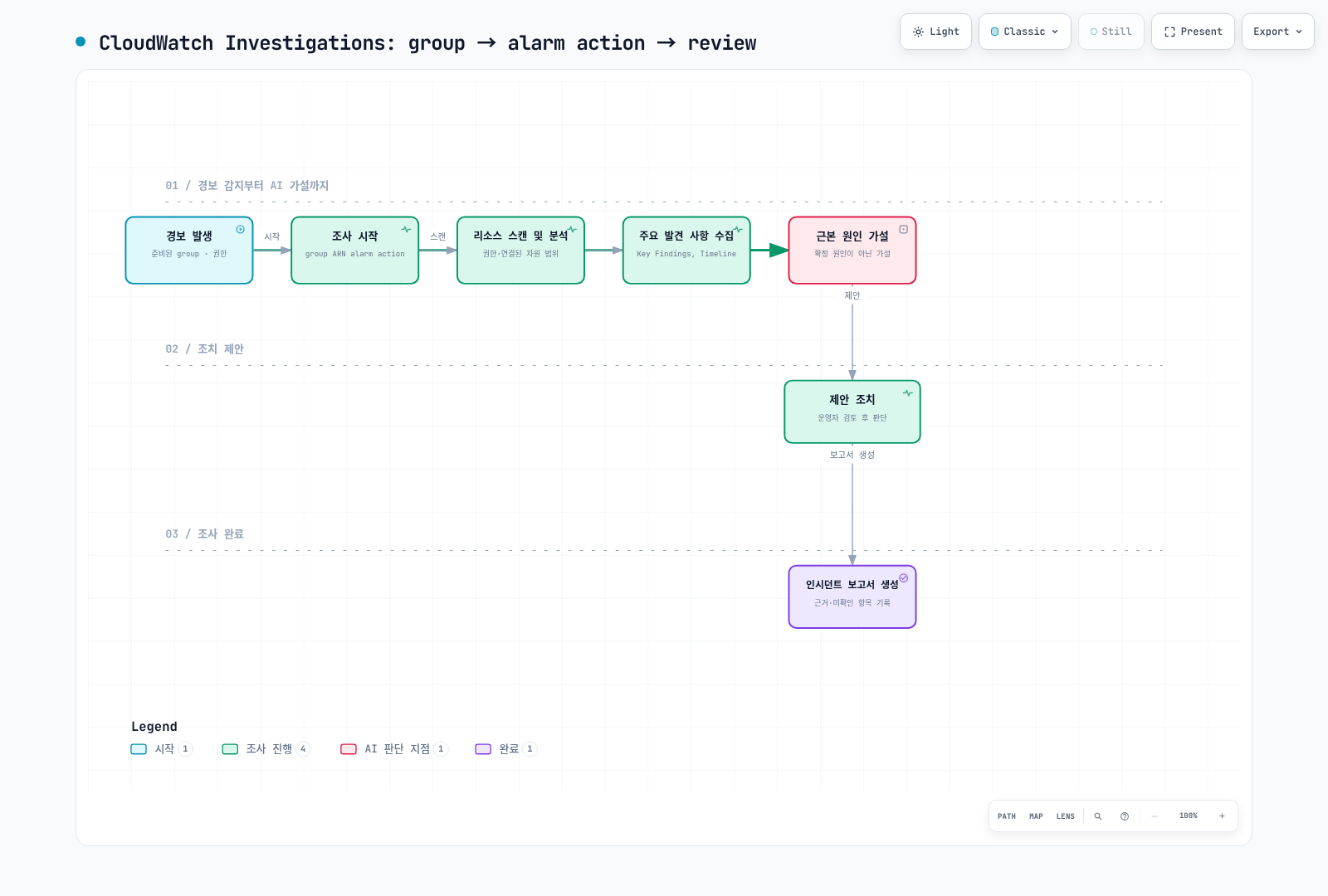The image size is (1328, 896).
Task: Open the search magnifier in bottom toolbar
Action: [1098, 816]
